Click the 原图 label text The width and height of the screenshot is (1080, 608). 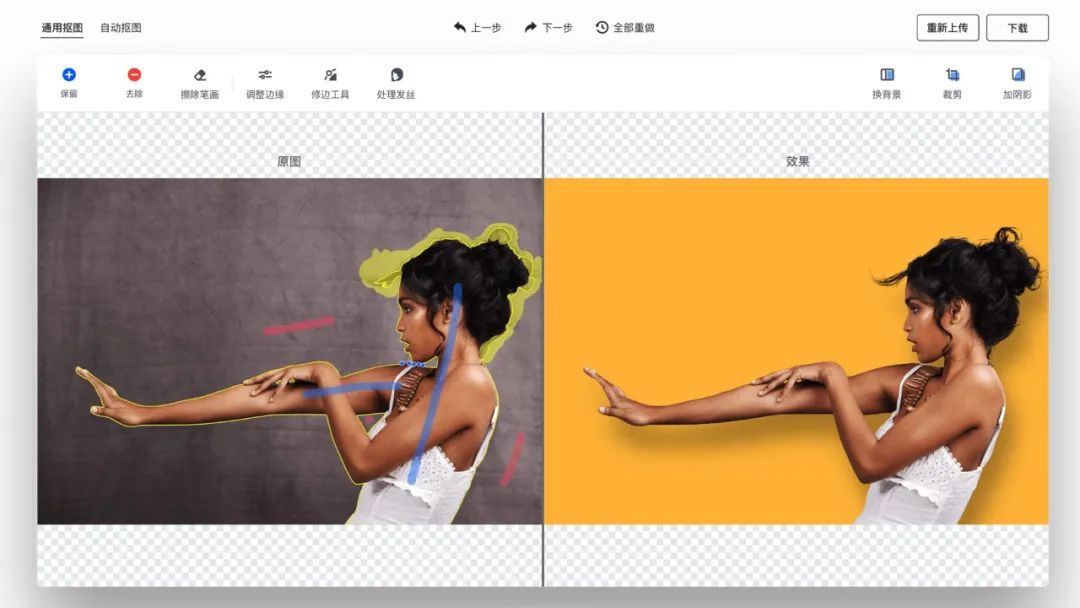[289, 161]
